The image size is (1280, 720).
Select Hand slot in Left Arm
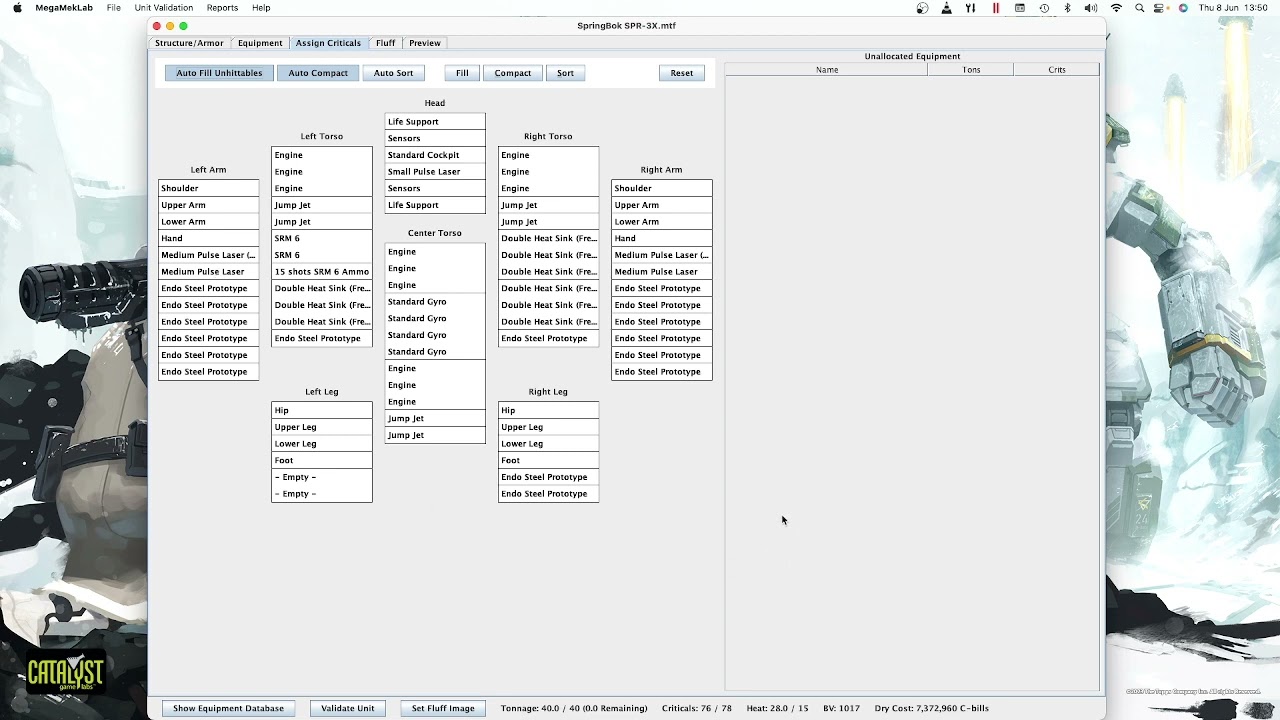(x=209, y=238)
